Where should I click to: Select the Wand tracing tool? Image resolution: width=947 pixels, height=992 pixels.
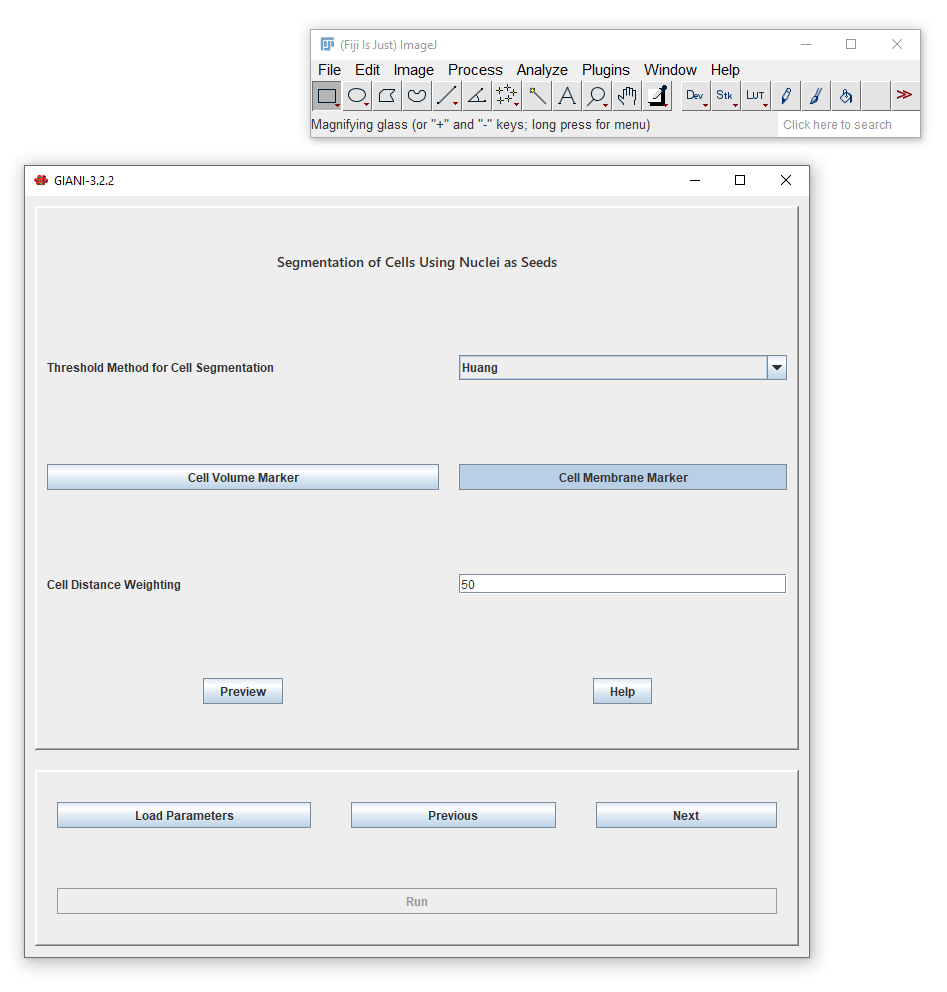537,96
